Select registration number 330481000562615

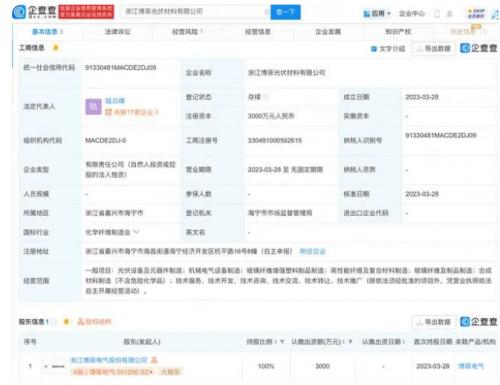pyautogui.click(x=274, y=140)
